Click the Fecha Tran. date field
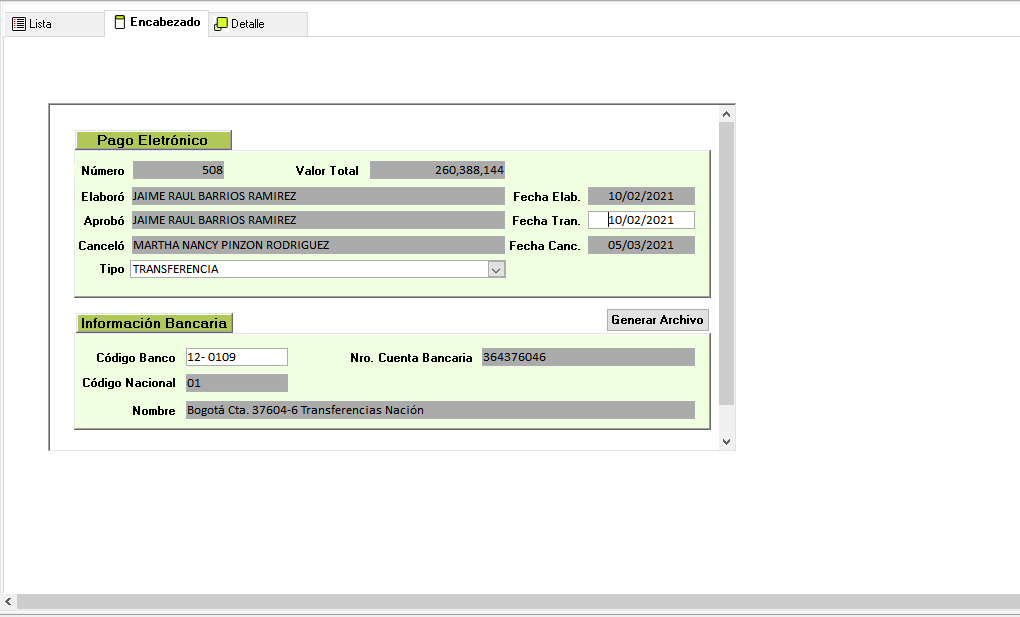The image size is (1020, 617). pos(641,220)
